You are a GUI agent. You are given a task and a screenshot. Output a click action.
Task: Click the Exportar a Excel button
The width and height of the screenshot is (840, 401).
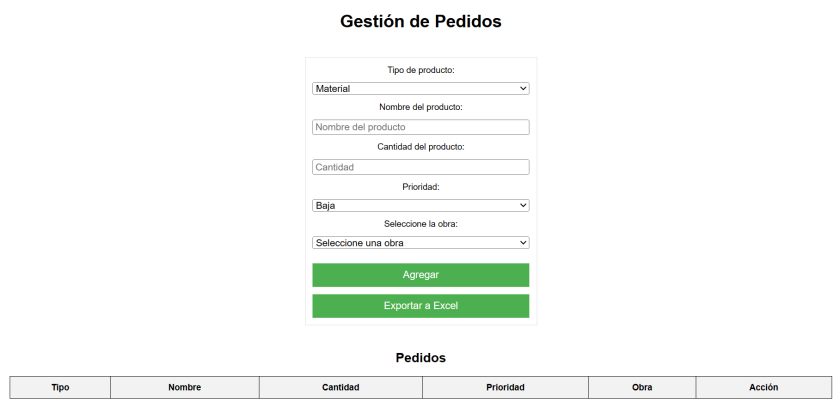click(x=420, y=306)
